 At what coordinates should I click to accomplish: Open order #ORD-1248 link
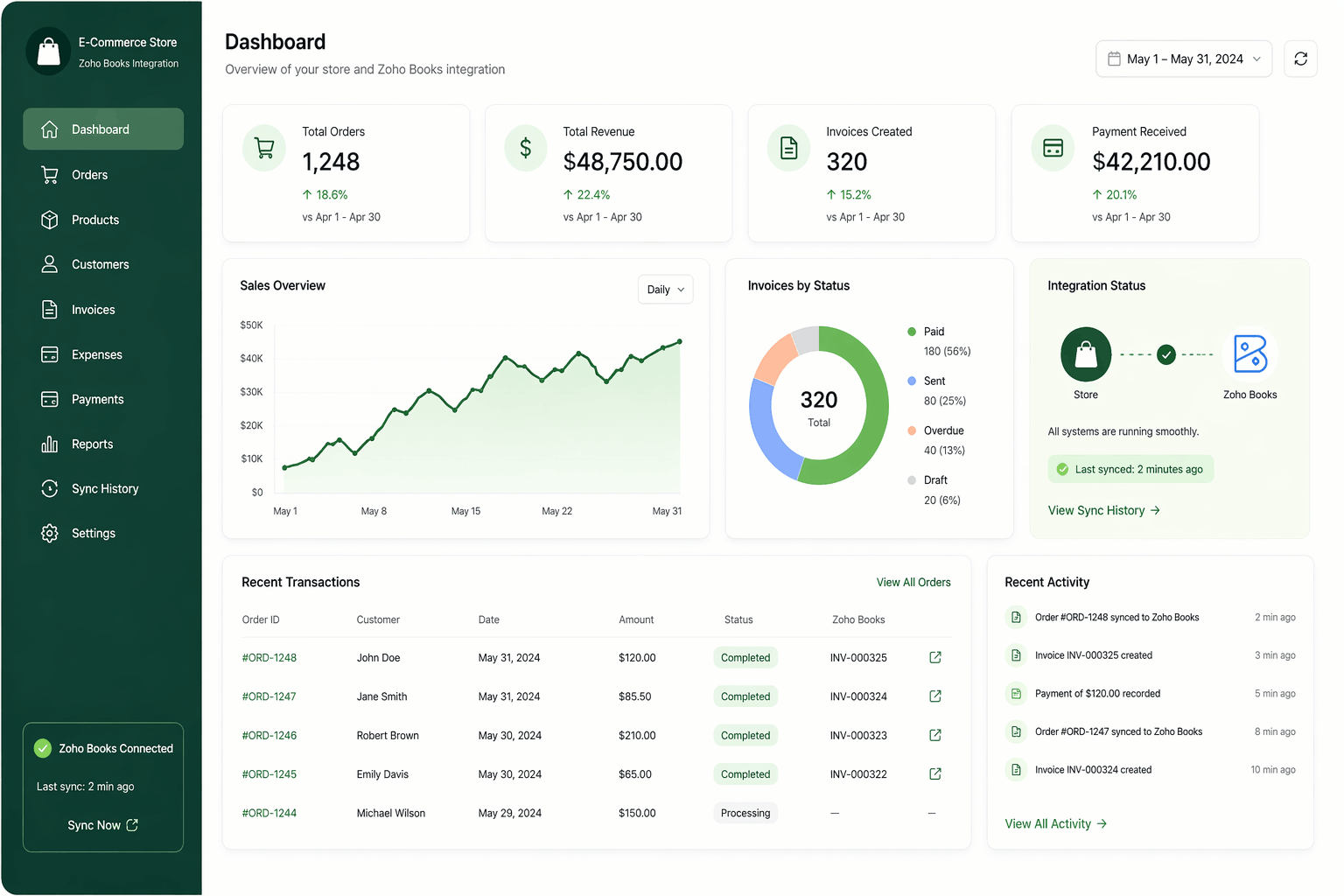click(269, 658)
